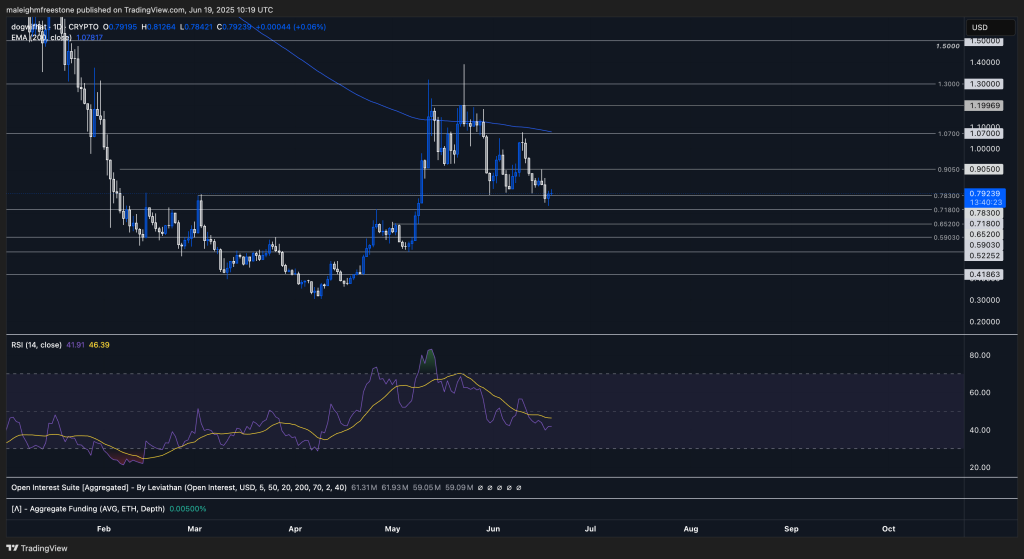The height and width of the screenshot is (559, 1024).
Task: Click the Oct label on time axis
Action: point(887,526)
